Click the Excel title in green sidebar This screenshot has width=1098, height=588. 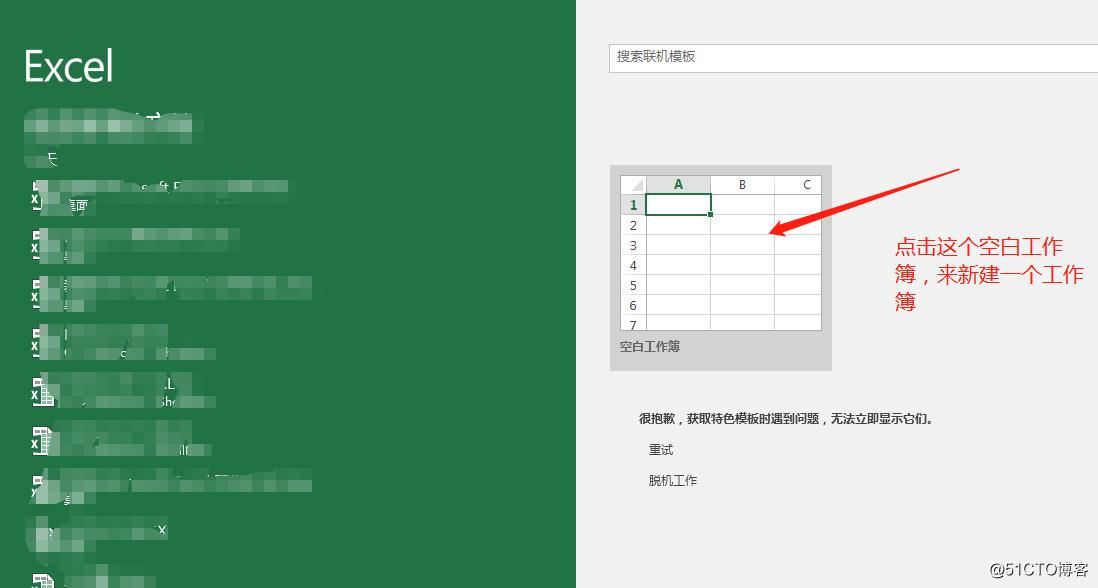click(69, 66)
